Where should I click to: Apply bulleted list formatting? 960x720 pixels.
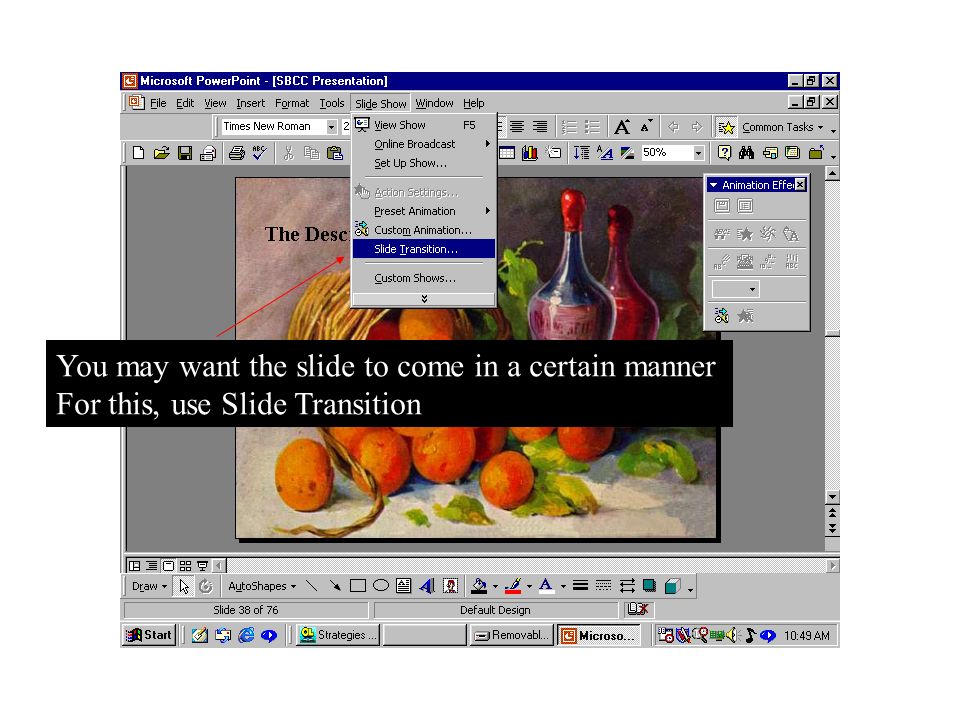[592, 127]
